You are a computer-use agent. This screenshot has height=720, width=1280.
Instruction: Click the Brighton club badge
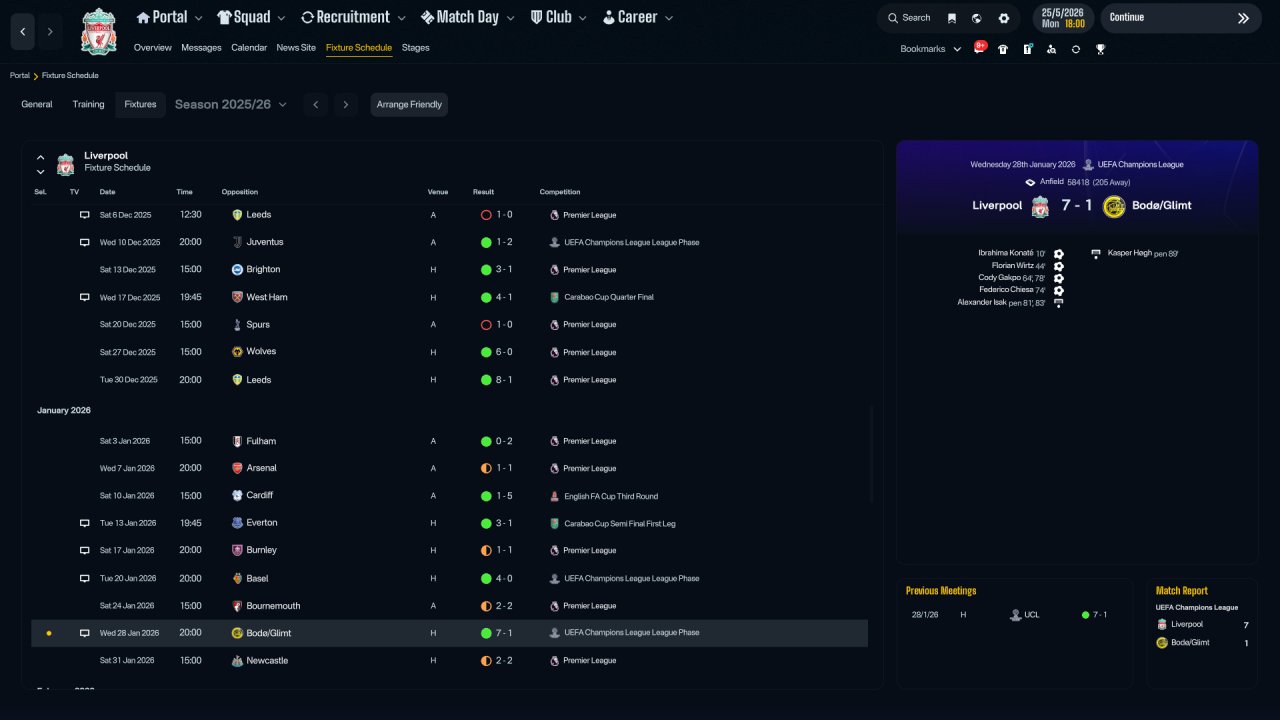[237, 270]
